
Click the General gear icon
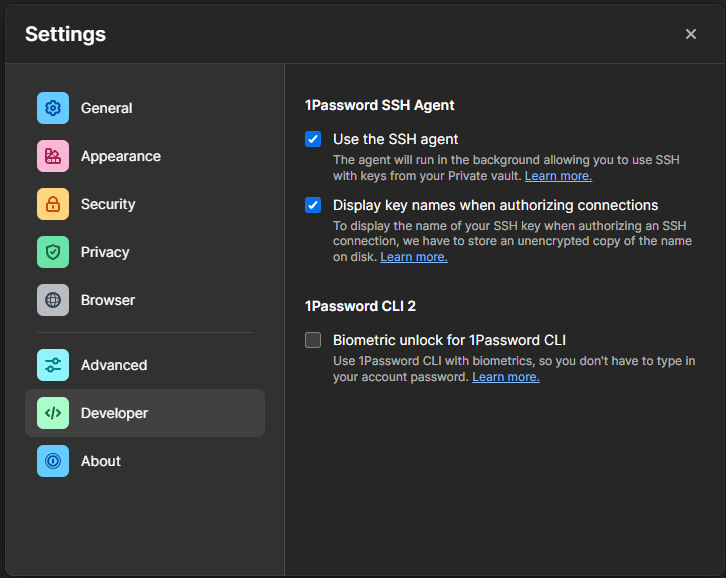pos(53,108)
